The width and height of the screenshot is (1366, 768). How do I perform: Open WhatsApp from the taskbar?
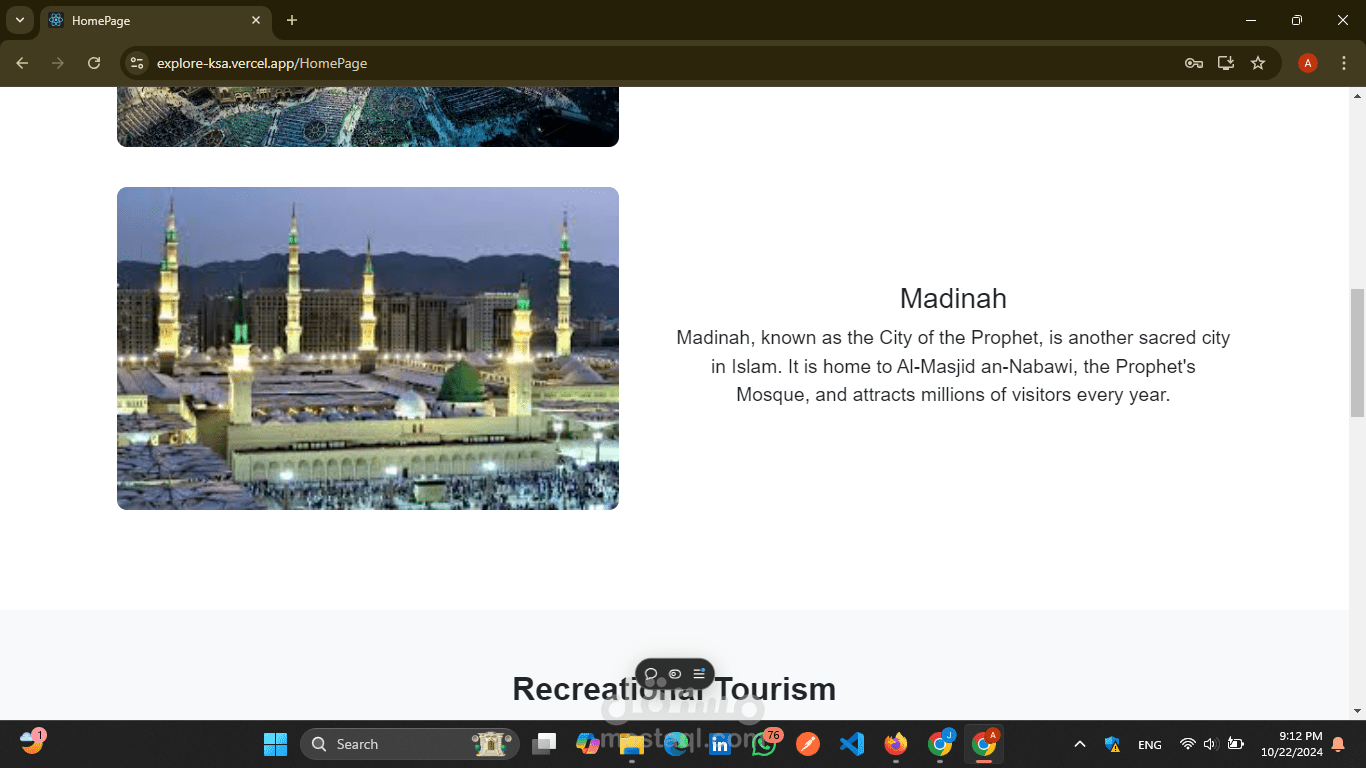pos(765,743)
